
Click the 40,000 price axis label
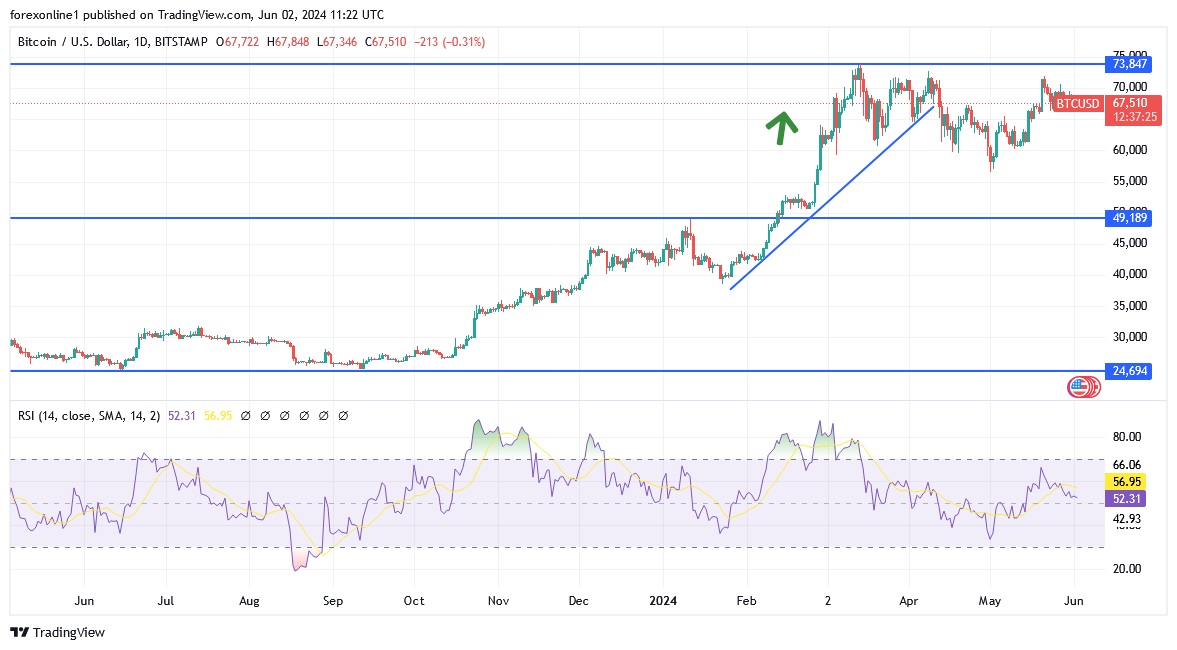tap(1130, 274)
